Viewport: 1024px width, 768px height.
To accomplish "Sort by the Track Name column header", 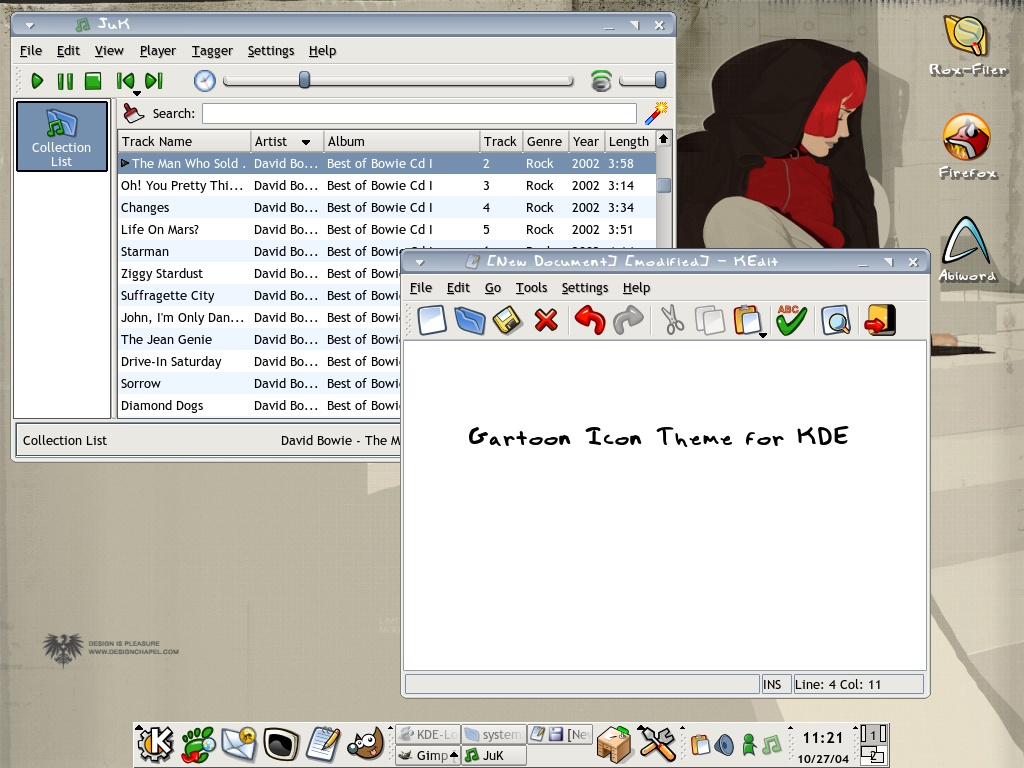I will click(184, 141).
